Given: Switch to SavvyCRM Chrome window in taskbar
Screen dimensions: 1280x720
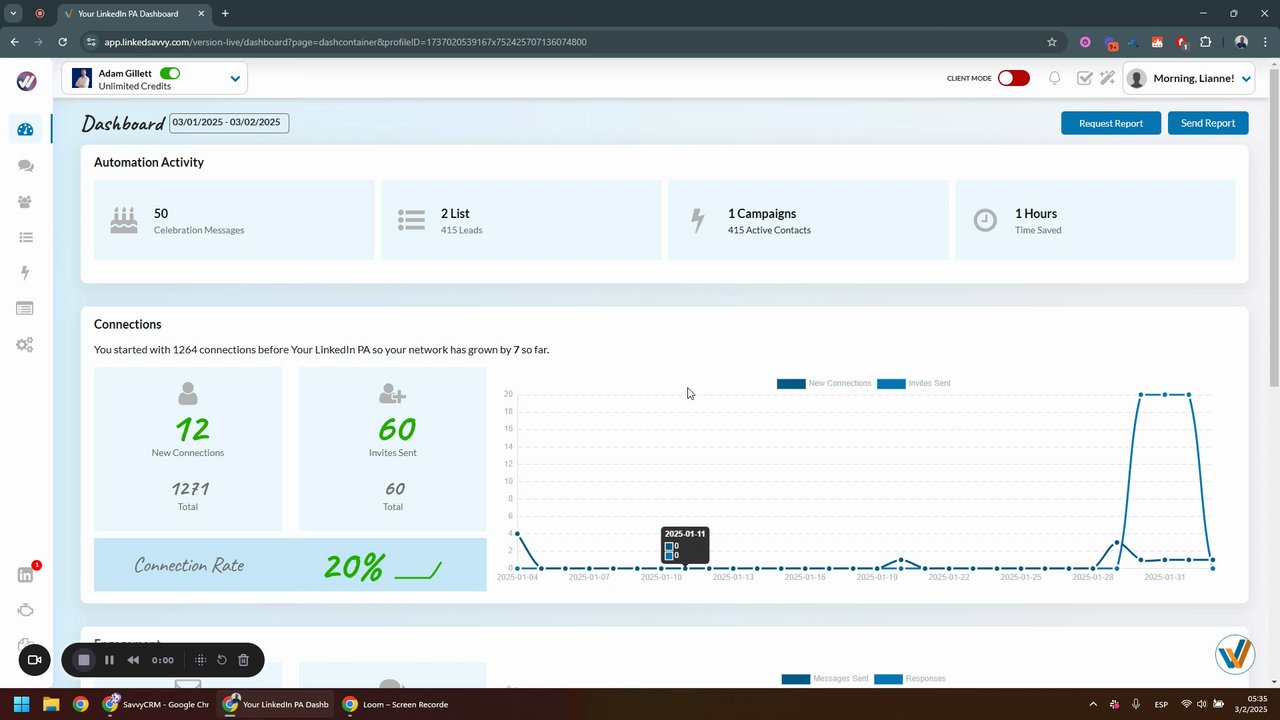Looking at the screenshot, I should click(x=157, y=704).
